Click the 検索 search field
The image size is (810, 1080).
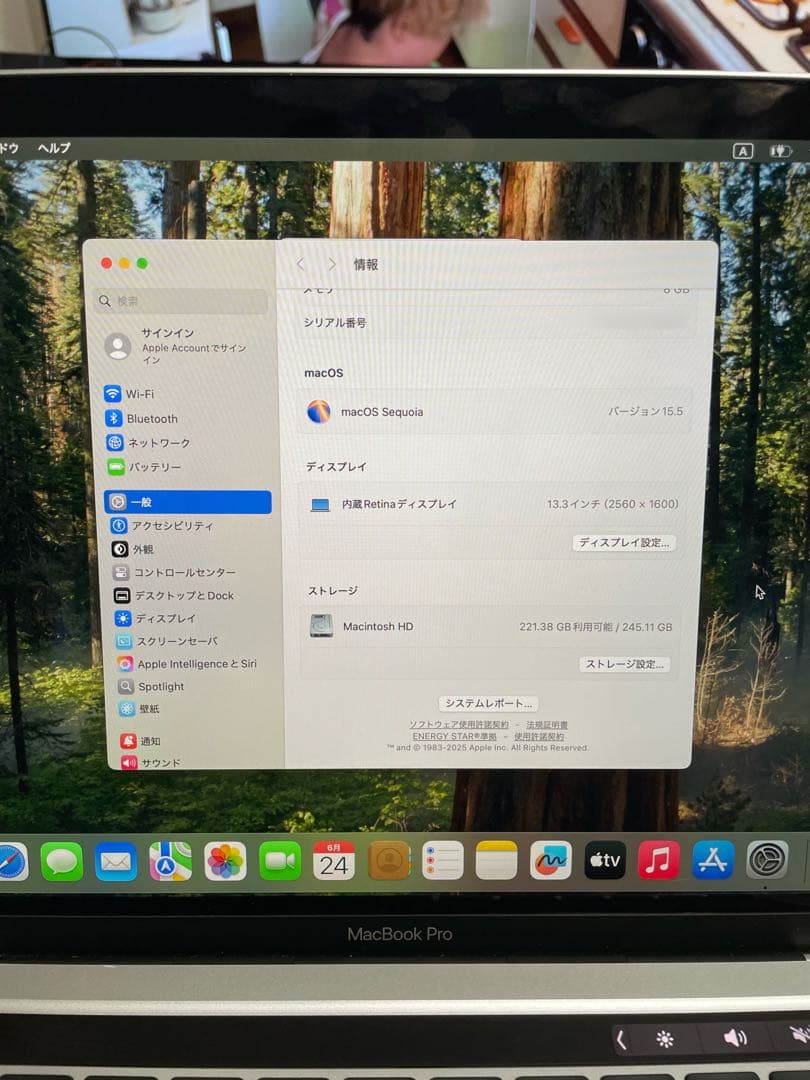coord(178,301)
